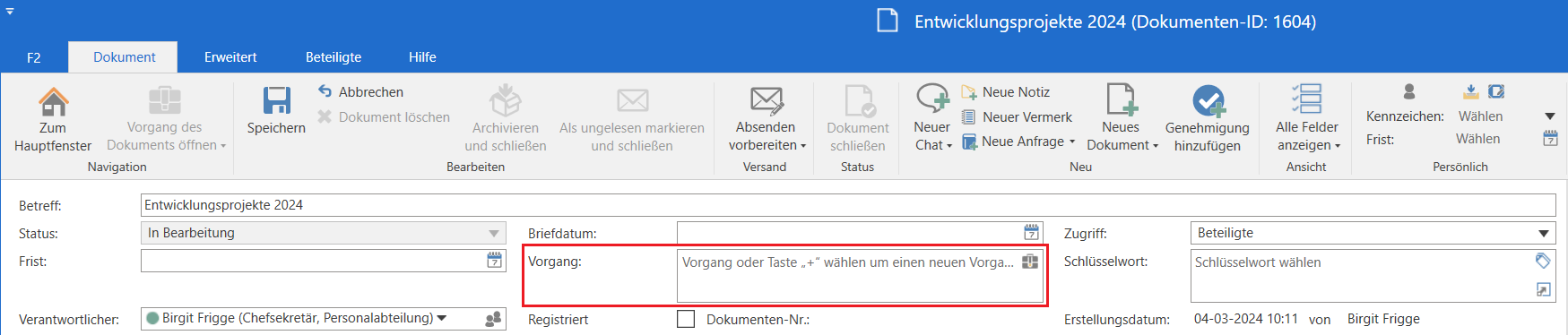Viewport: 1568px width, 335px height.
Task: Open the Erweitert ribbon tab
Action: tap(230, 57)
